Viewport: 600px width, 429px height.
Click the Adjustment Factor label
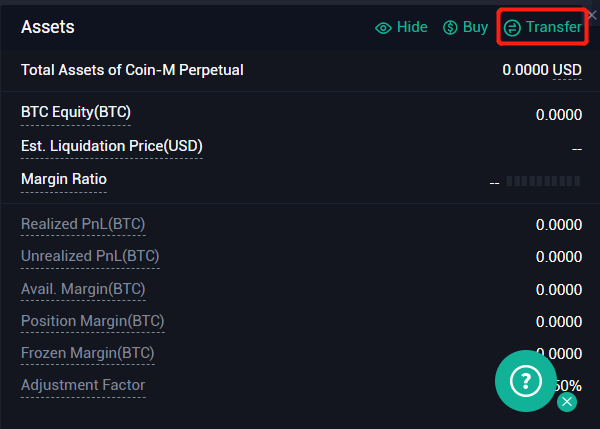pos(83,385)
